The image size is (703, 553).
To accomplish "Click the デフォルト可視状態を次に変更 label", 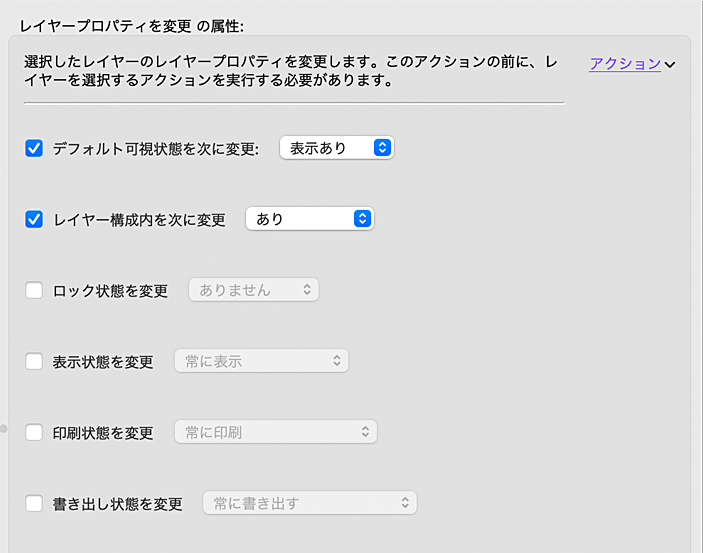I will coord(156,149).
